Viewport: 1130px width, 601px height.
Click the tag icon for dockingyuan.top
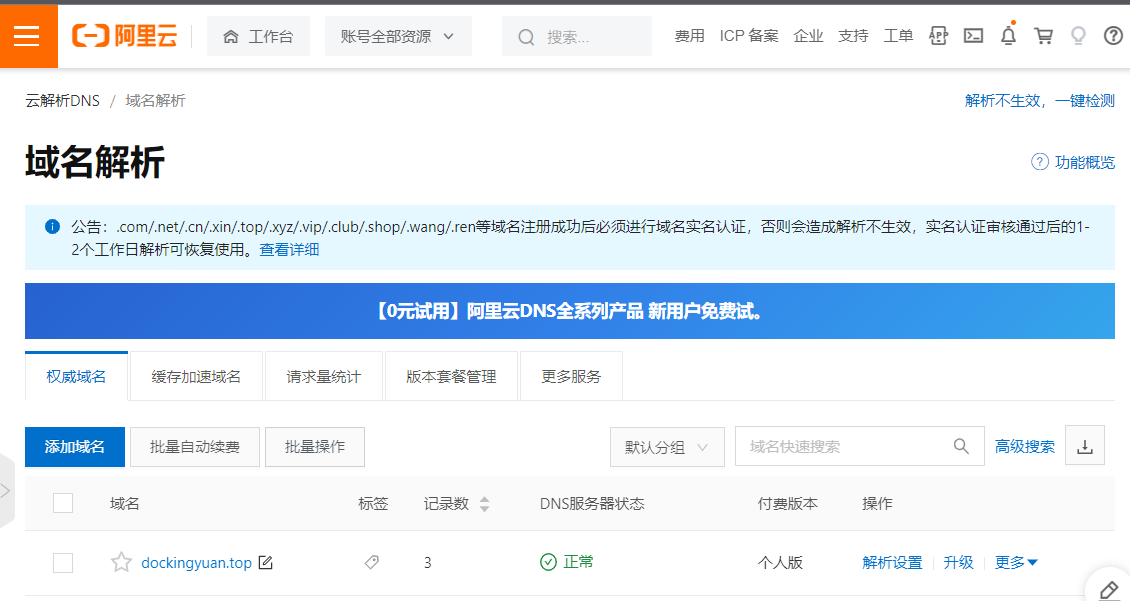pyautogui.click(x=372, y=562)
